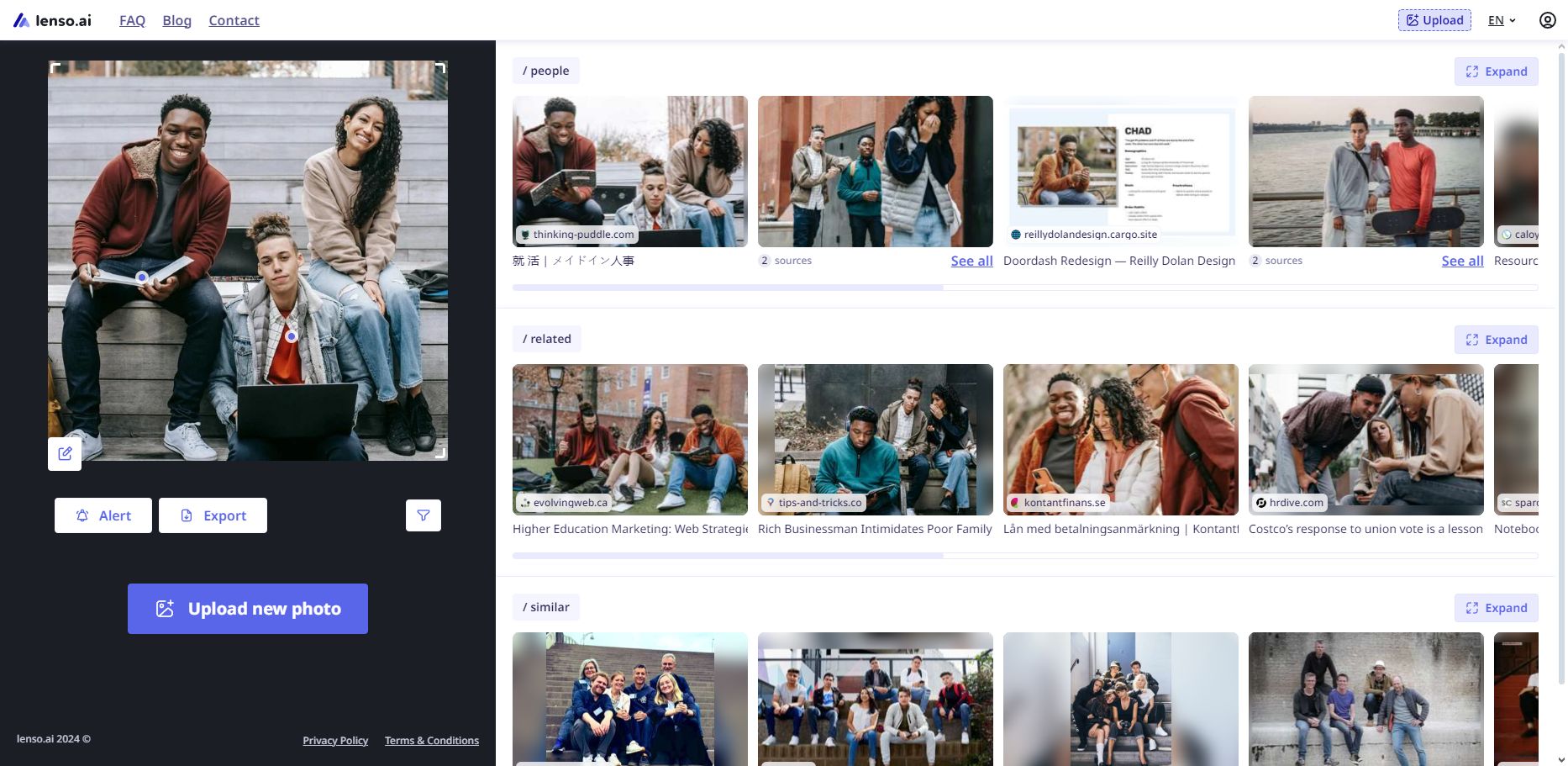The width and height of the screenshot is (1568, 766).
Task: Export results via the Export icon button
Action: point(213,515)
